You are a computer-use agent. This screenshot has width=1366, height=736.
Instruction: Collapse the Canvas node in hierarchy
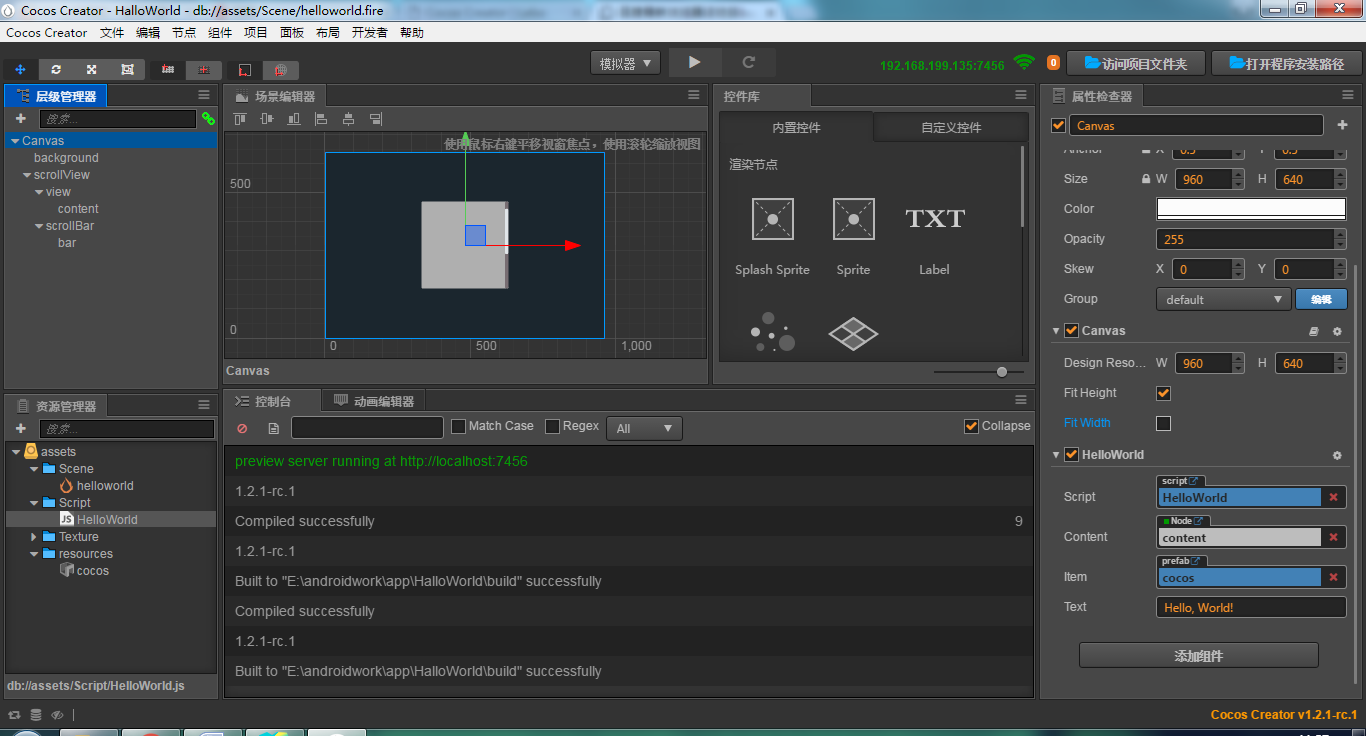[15, 141]
